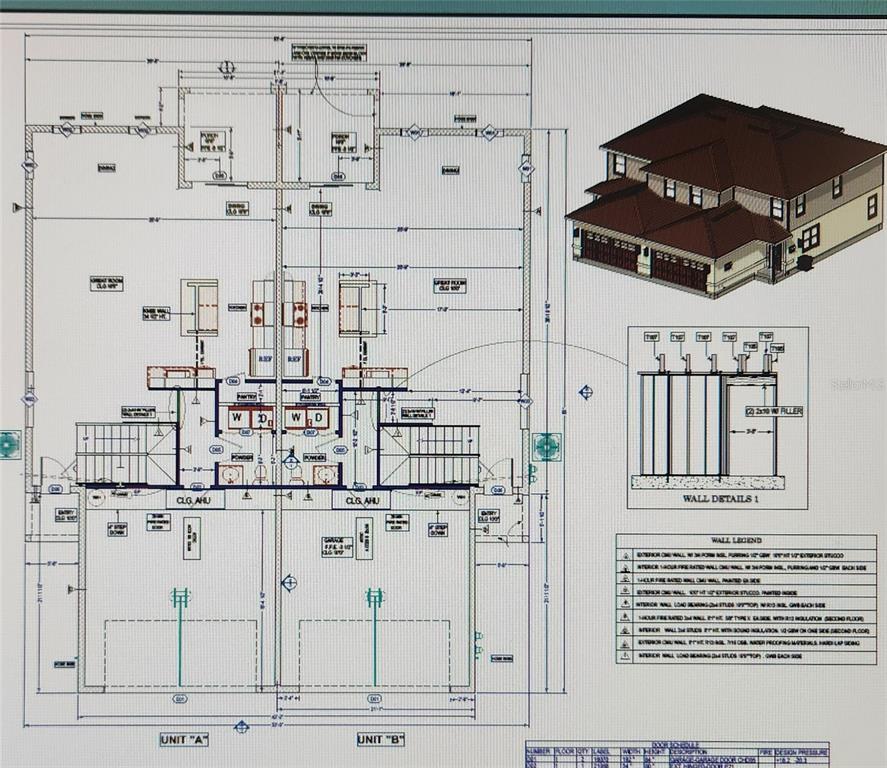This screenshot has height=768, width=887.
Task: Click the green section marker at left edge
Action: pyautogui.click(x=9, y=443)
